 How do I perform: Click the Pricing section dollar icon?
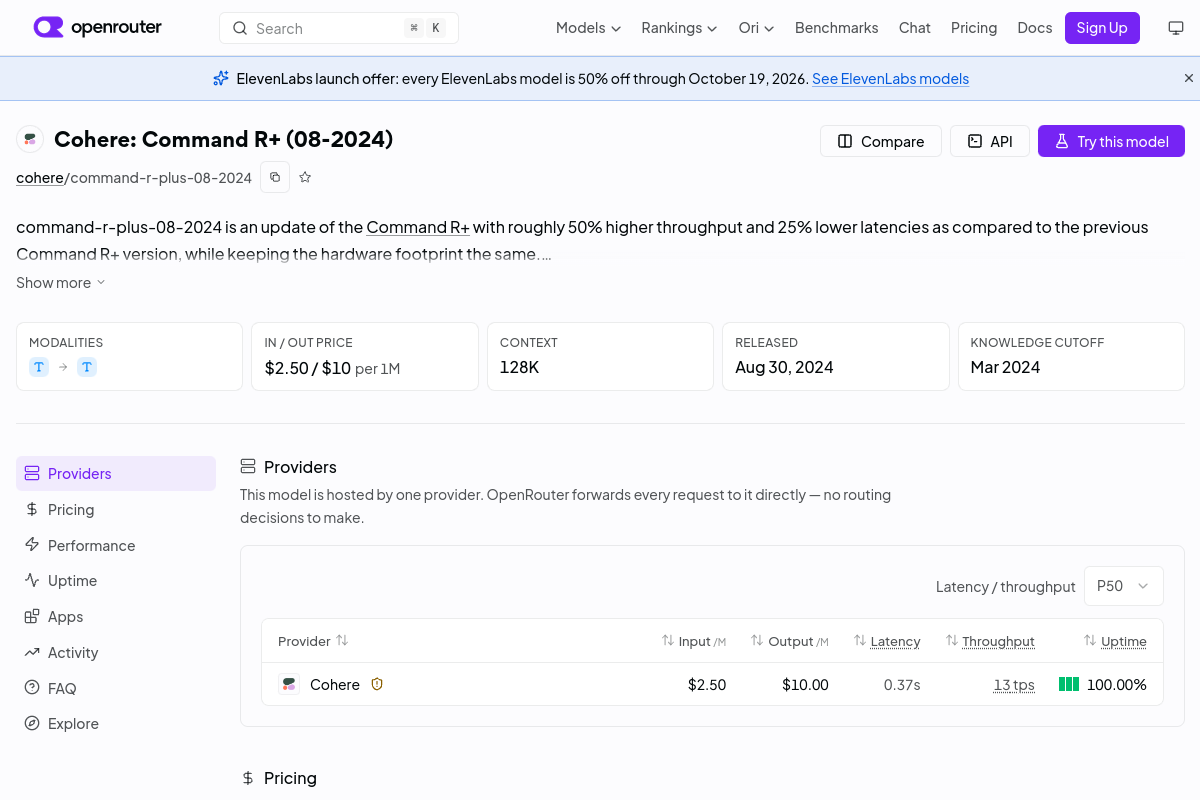(248, 778)
